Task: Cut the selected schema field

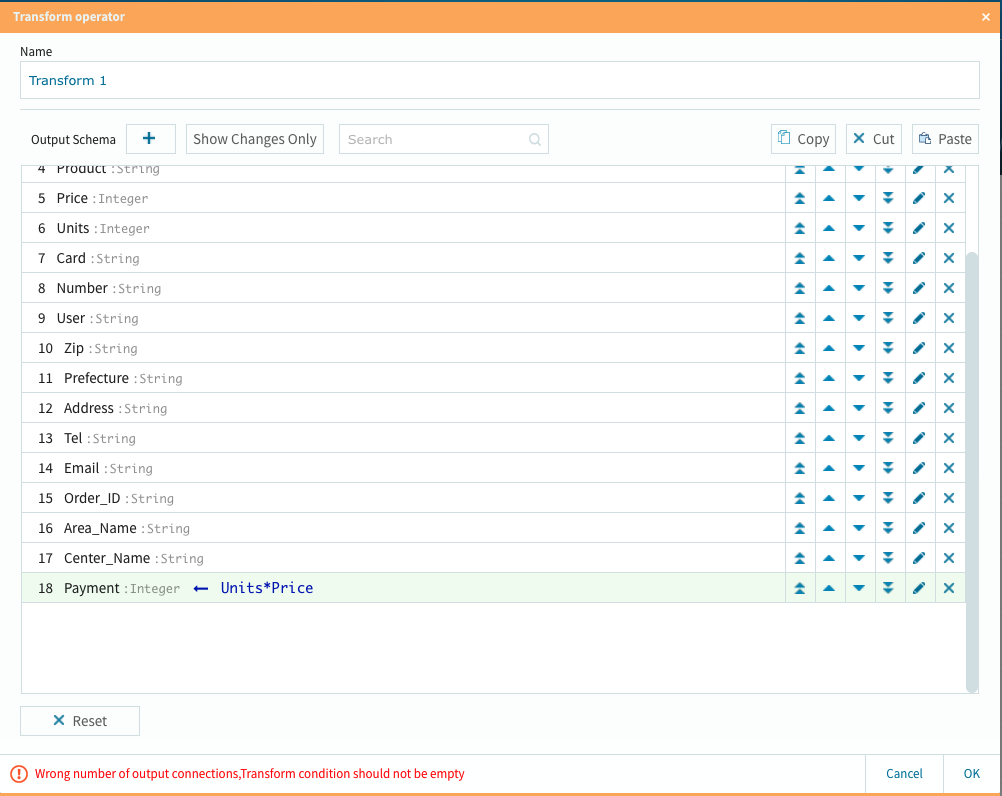Action: click(x=874, y=139)
